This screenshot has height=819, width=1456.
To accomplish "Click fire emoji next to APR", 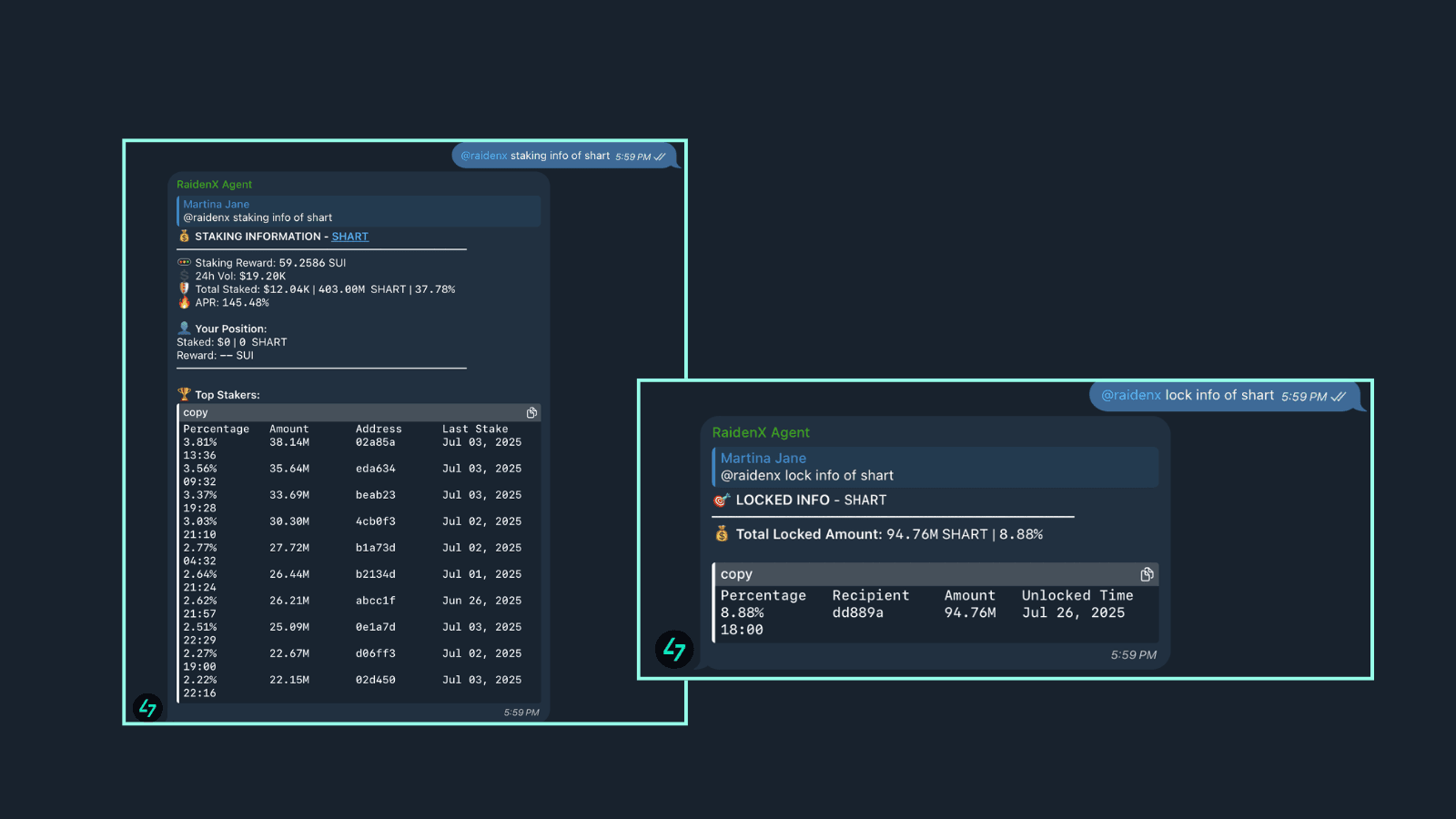I will tap(184, 302).
